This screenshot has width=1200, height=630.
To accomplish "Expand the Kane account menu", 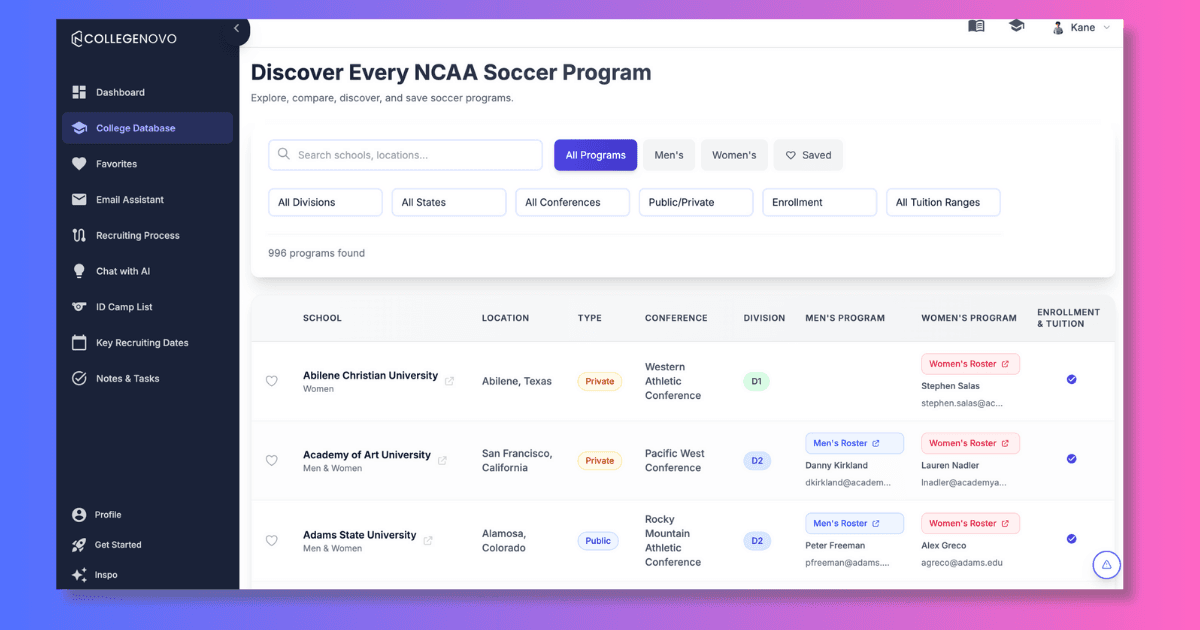I will (x=1082, y=27).
